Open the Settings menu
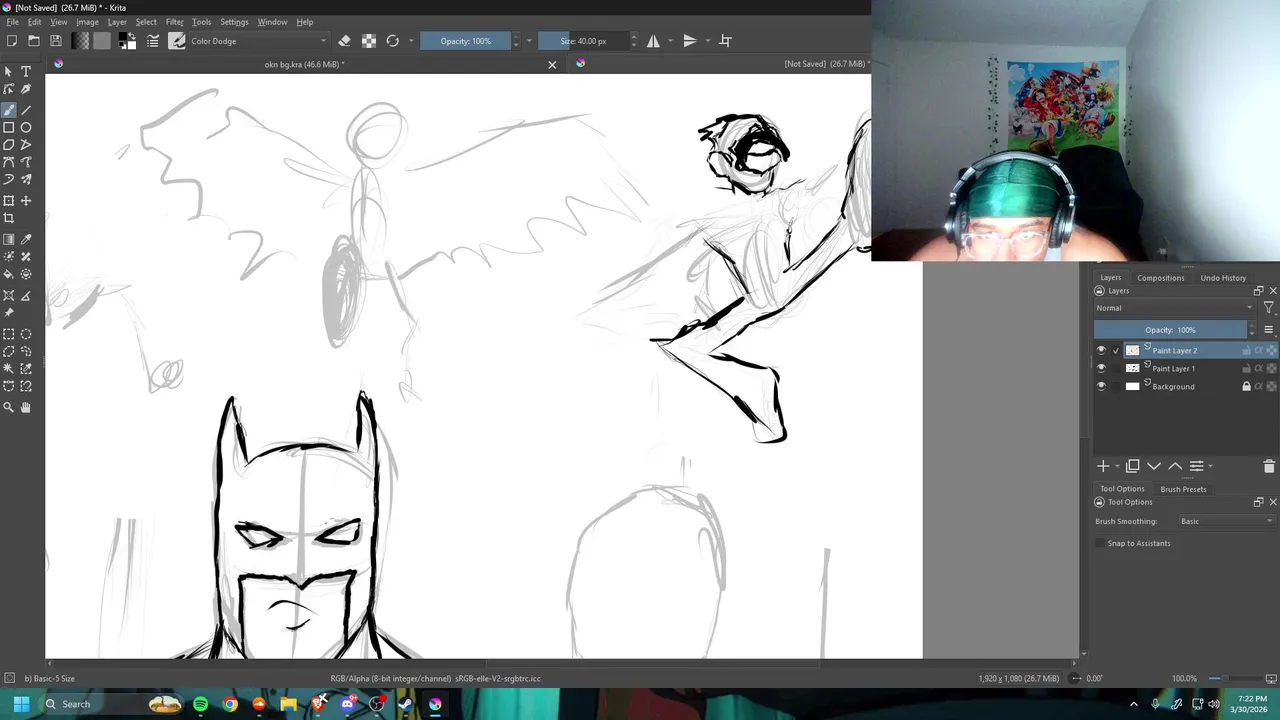Screen dimensions: 1280x720 [x=234, y=22]
